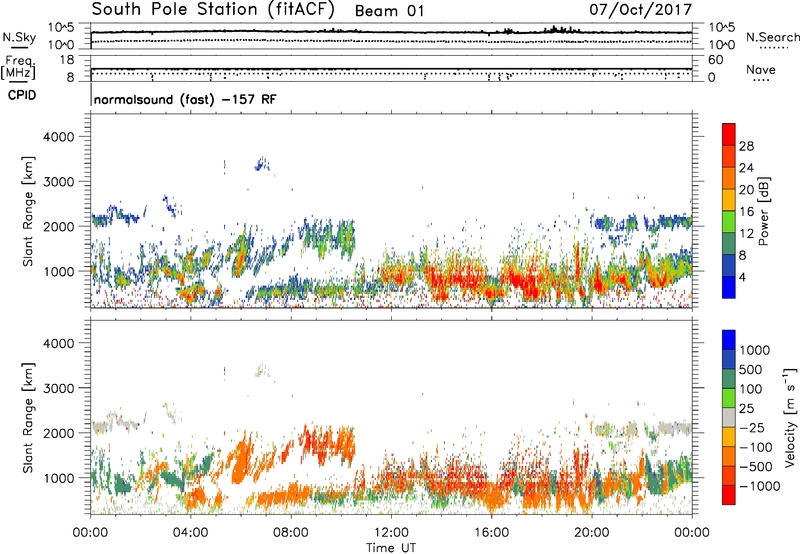
Task: Click the N.Sky legend label
Action: point(19,37)
